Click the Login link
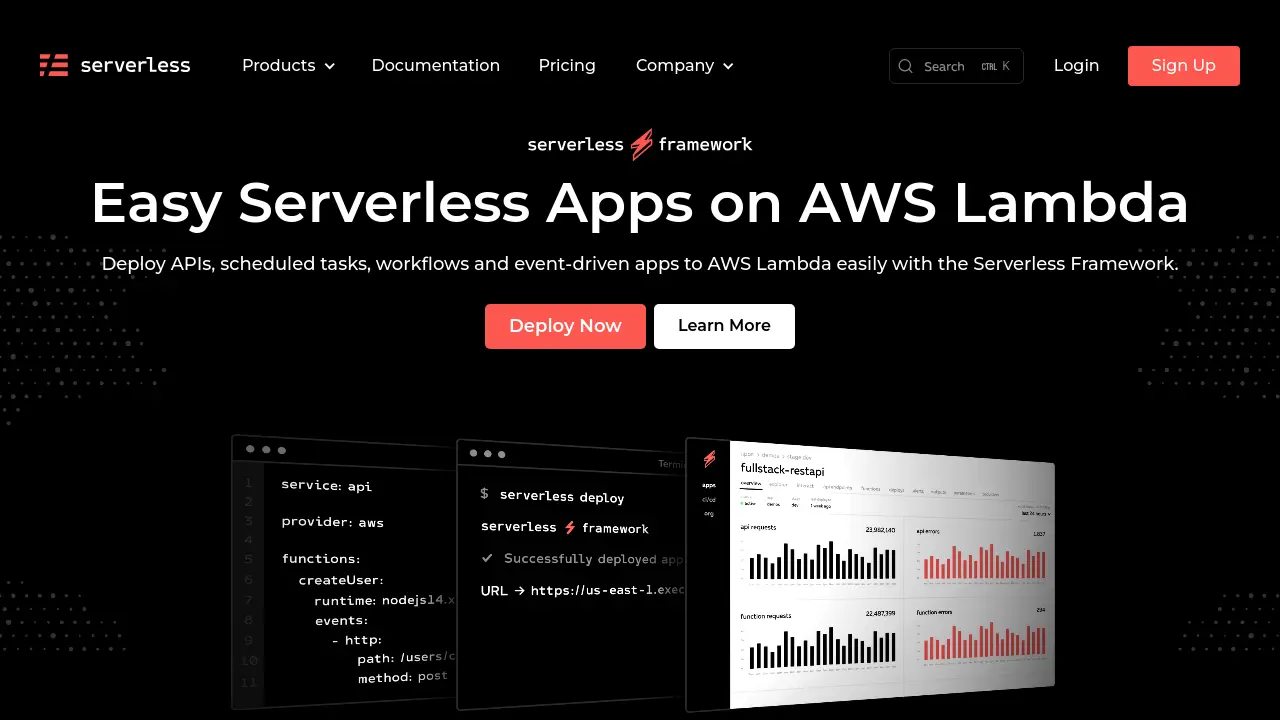This screenshot has width=1280, height=720. (x=1076, y=65)
